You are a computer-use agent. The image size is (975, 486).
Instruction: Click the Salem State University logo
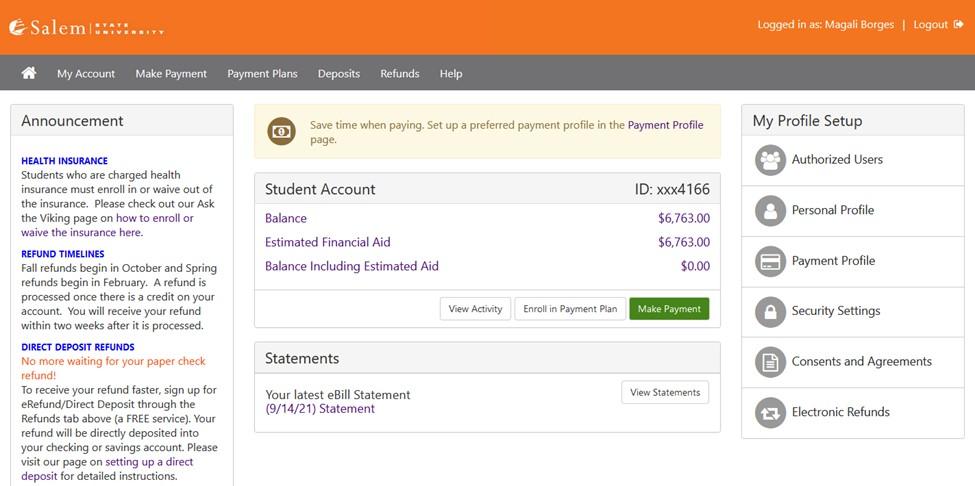click(x=86, y=27)
